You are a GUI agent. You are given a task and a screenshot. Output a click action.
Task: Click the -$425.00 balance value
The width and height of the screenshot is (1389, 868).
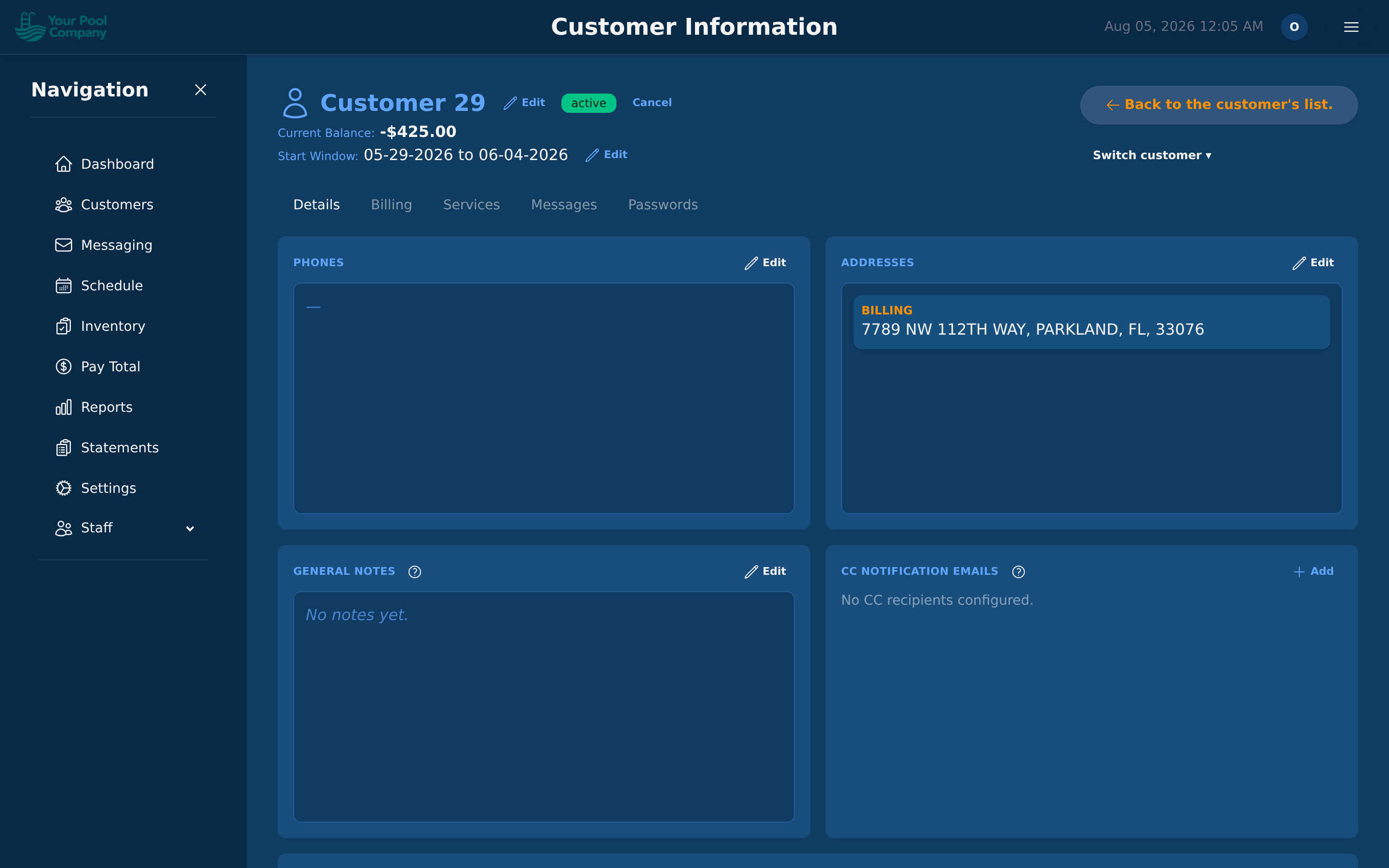[418, 132]
